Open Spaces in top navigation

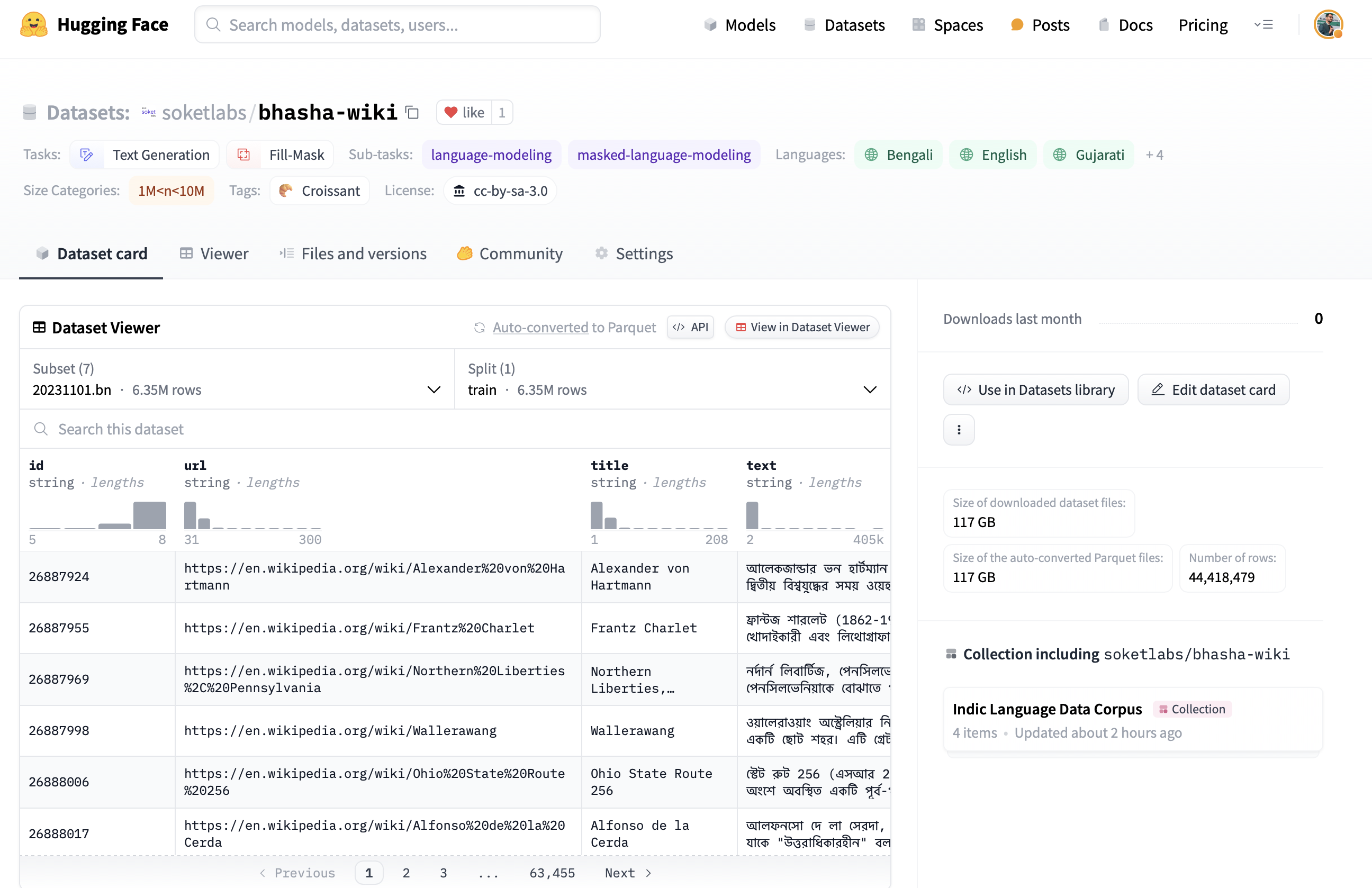(947, 25)
